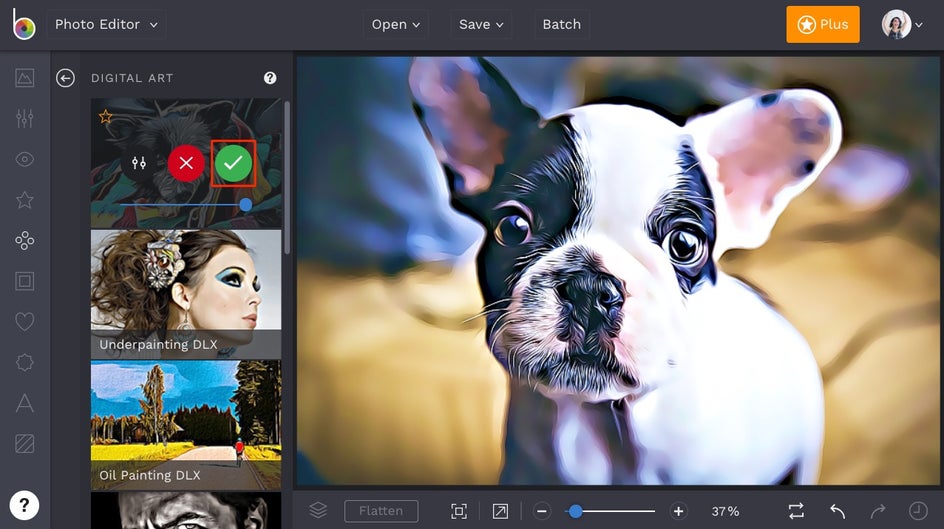Zoom in with the plus button
The height and width of the screenshot is (529, 944).
click(x=678, y=511)
